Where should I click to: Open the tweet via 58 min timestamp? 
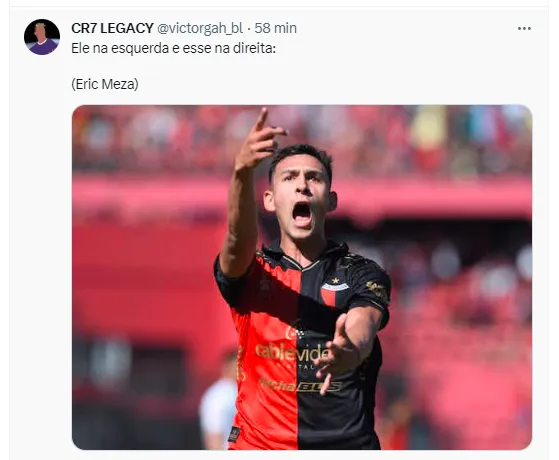click(275, 28)
